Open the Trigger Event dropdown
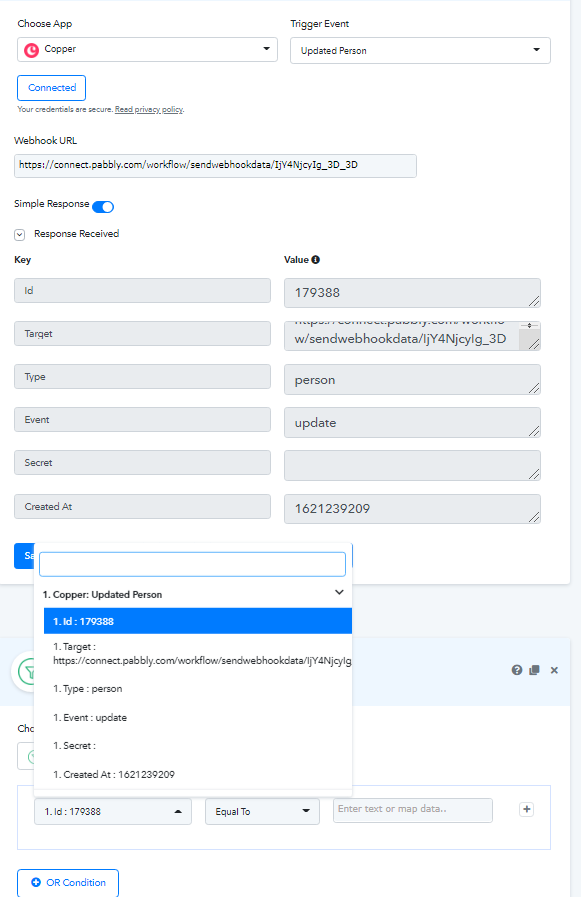 point(420,50)
